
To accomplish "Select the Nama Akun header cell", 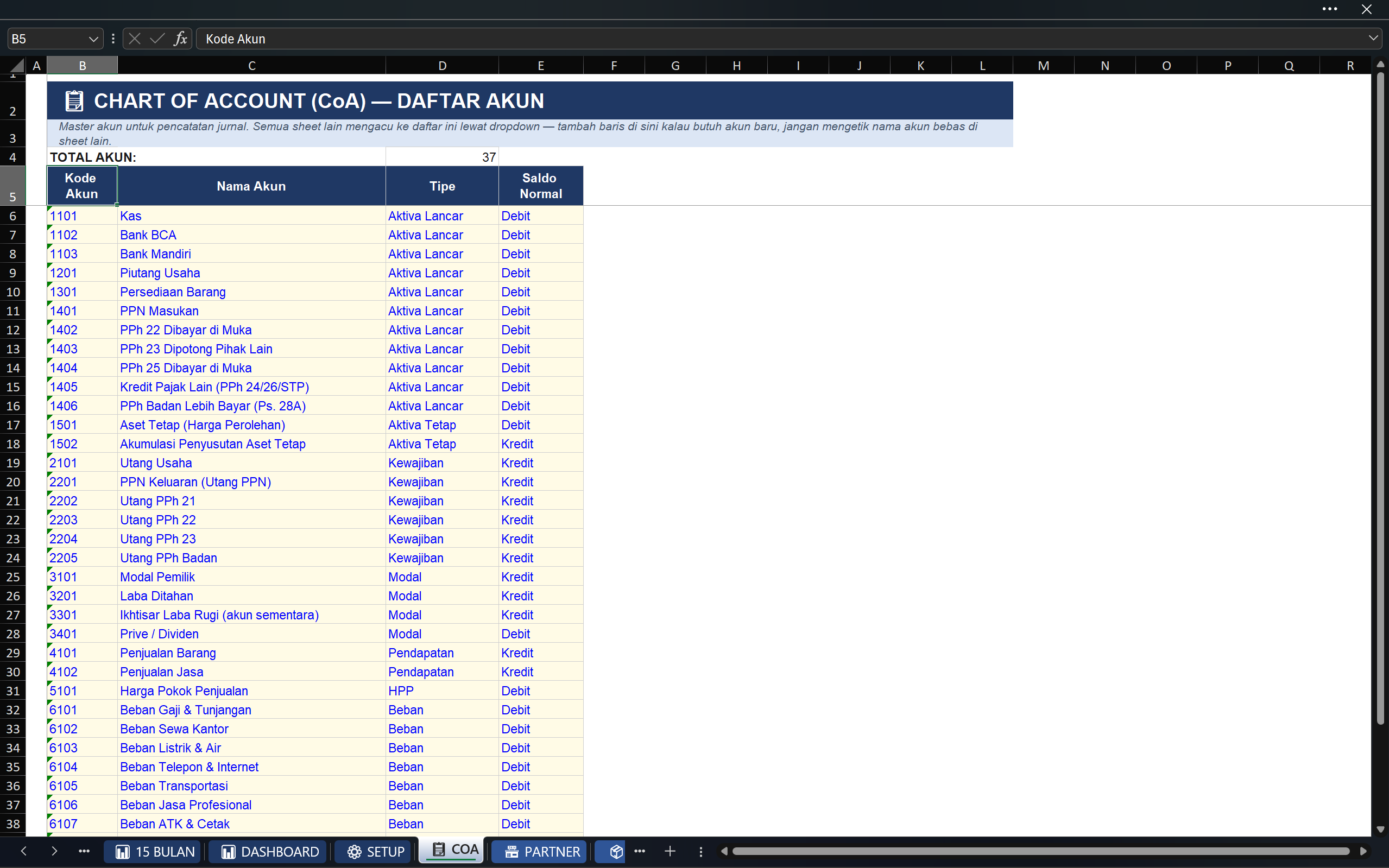I will (251, 186).
